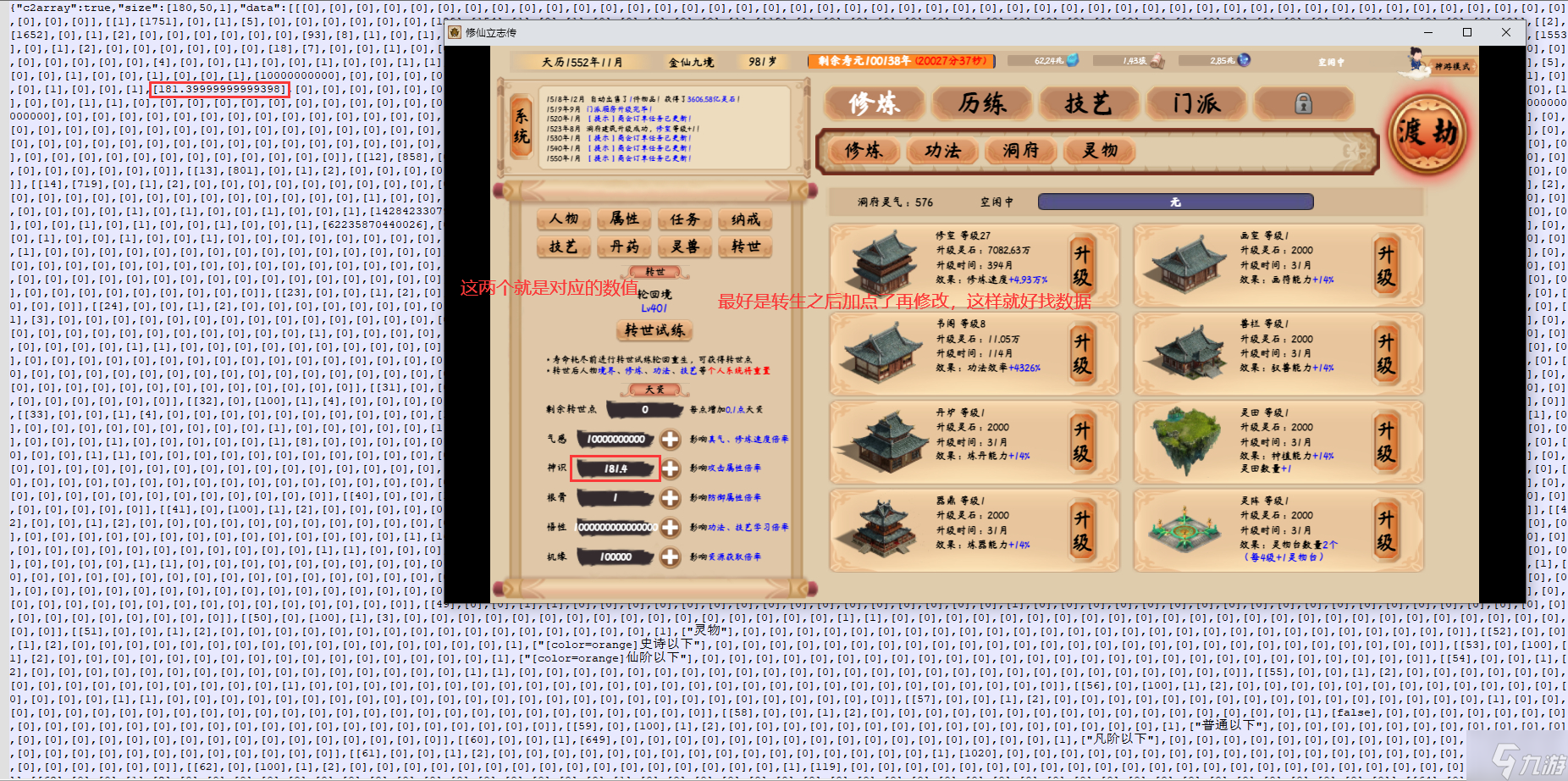Click the 转世试炼 button
Screen dimensions: 1568x781
655,330
